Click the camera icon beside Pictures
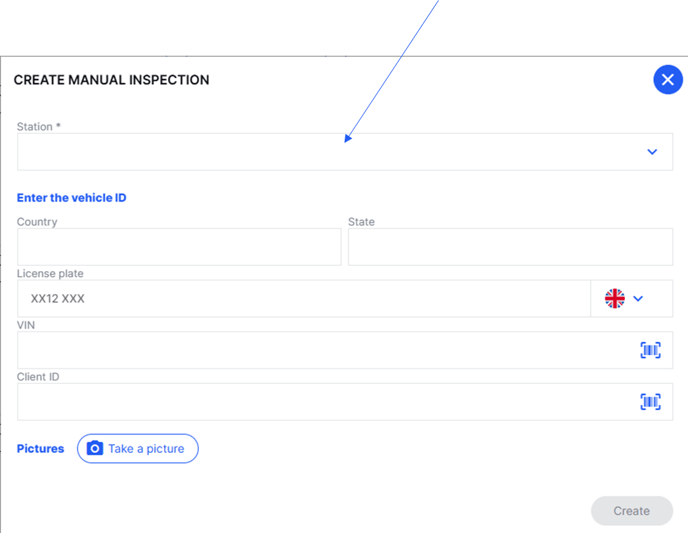Screen dimensions: 688x533 (x=95, y=449)
